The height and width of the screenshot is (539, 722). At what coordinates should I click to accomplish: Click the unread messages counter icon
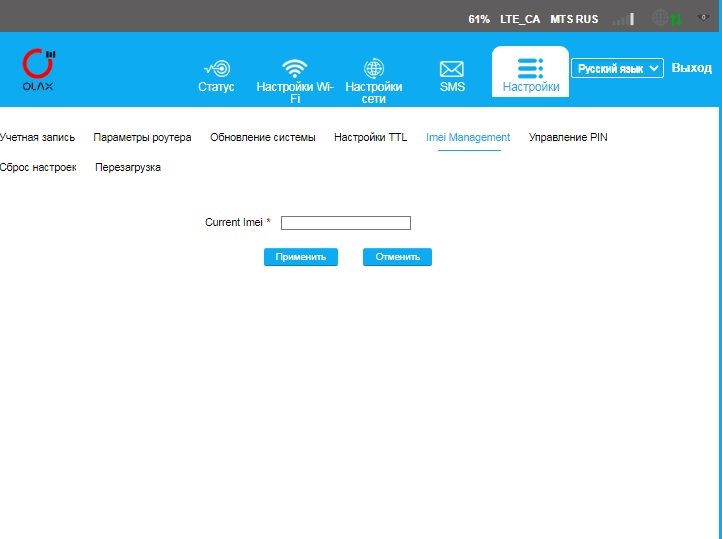click(x=703, y=18)
